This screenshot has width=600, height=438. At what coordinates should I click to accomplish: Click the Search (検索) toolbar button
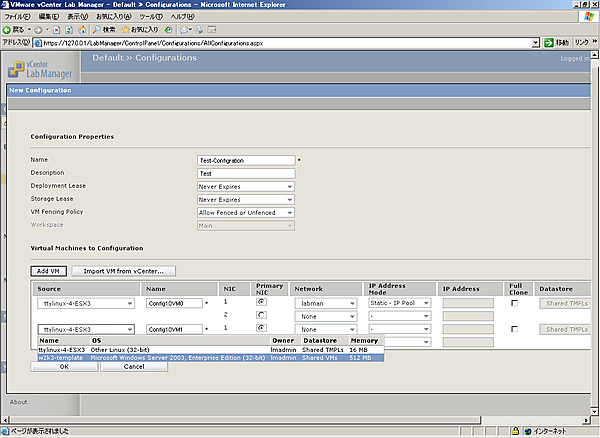pyautogui.click(x=108, y=30)
